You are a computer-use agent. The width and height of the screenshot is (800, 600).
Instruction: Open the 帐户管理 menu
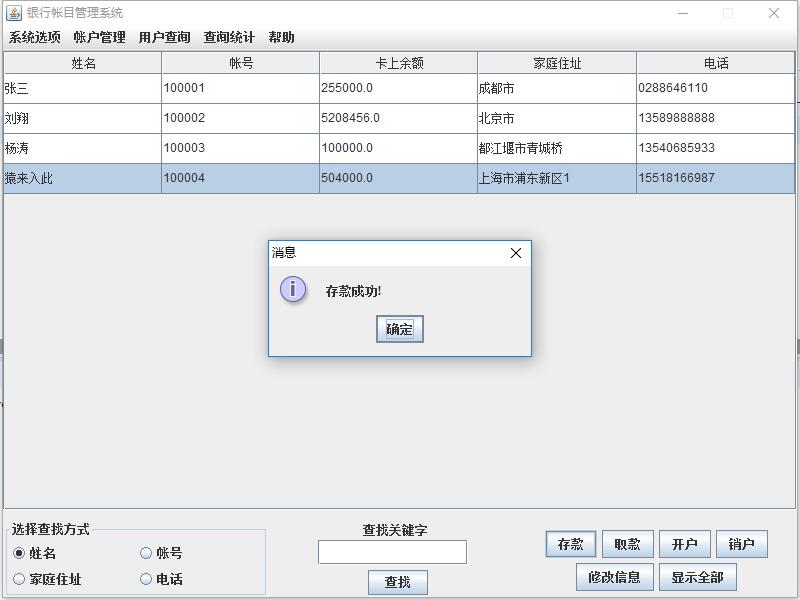[97, 36]
